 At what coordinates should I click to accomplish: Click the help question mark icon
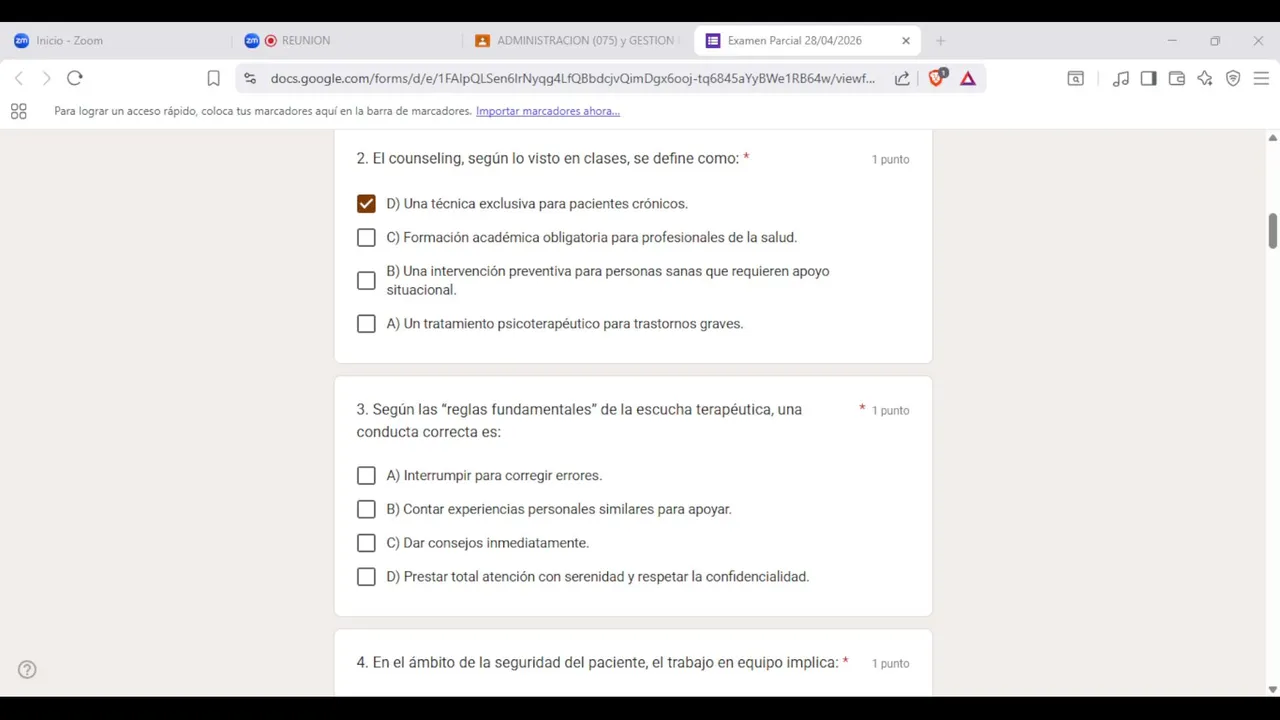point(27,670)
